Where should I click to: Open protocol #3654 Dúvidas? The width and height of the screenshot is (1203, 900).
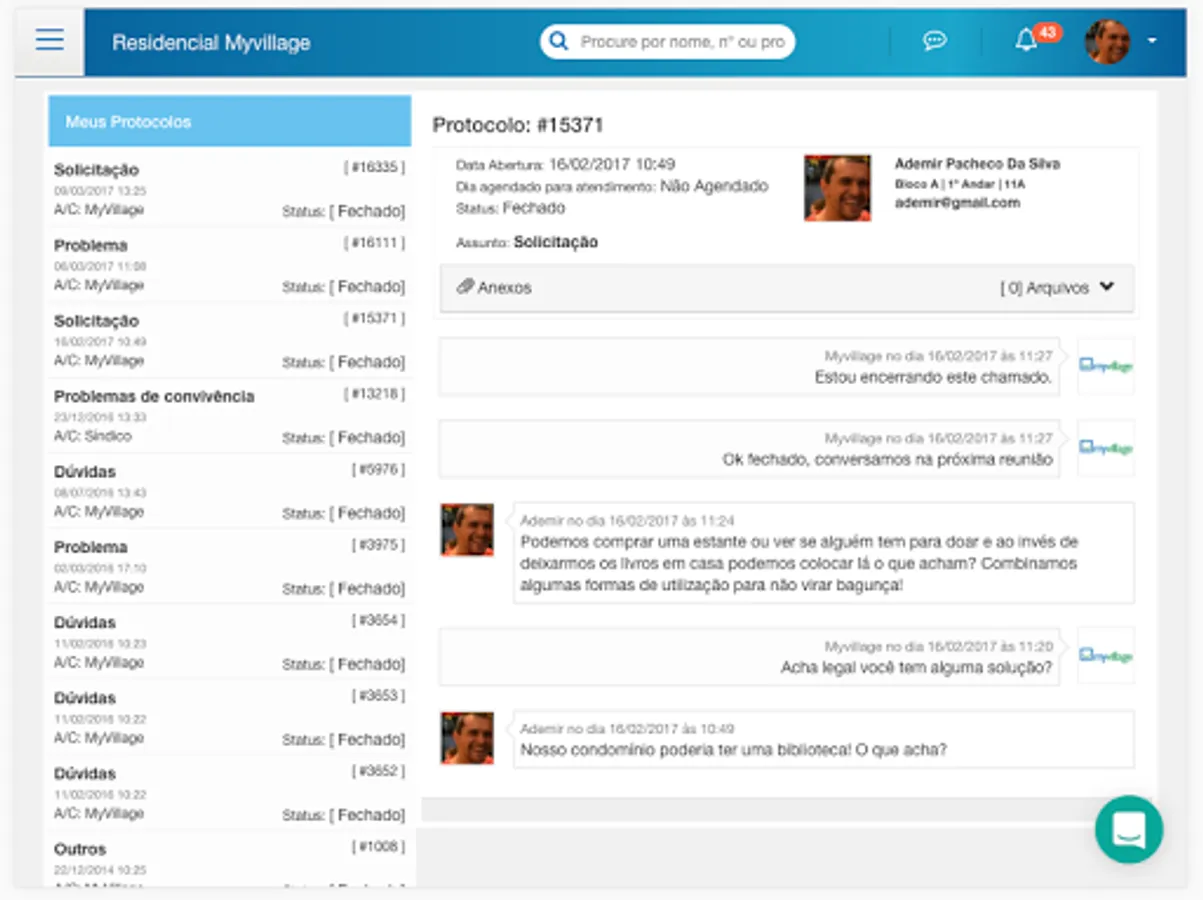pyautogui.click(x=230, y=642)
